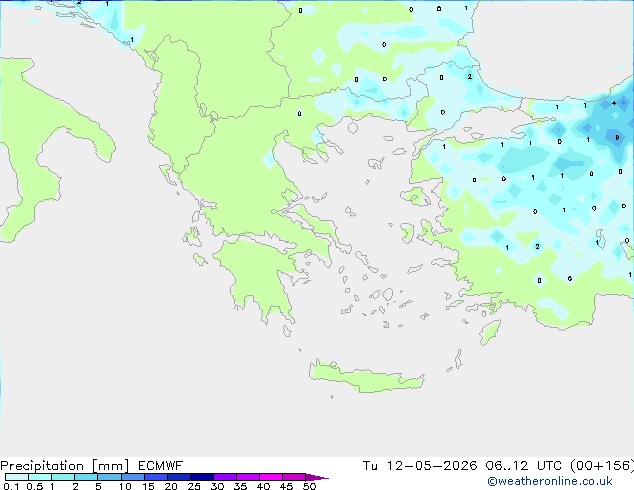Pick the 30–35 mm purple legend swatch
Viewport: 634px width, 490px height.
coord(224,477)
